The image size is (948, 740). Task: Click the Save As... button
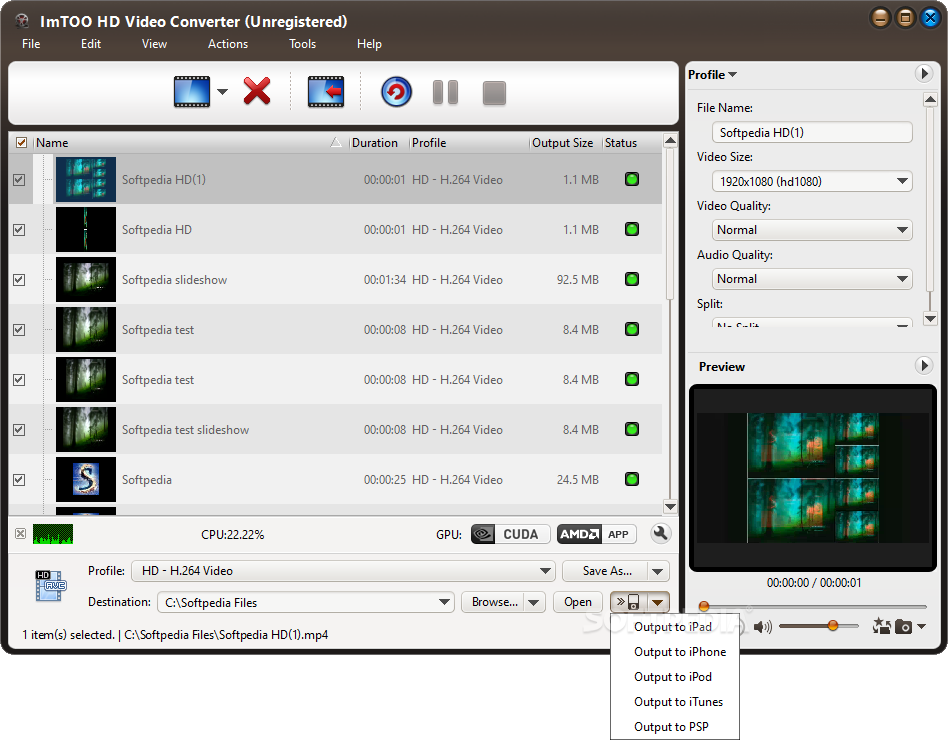pyautogui.click(x=605, y=571)
